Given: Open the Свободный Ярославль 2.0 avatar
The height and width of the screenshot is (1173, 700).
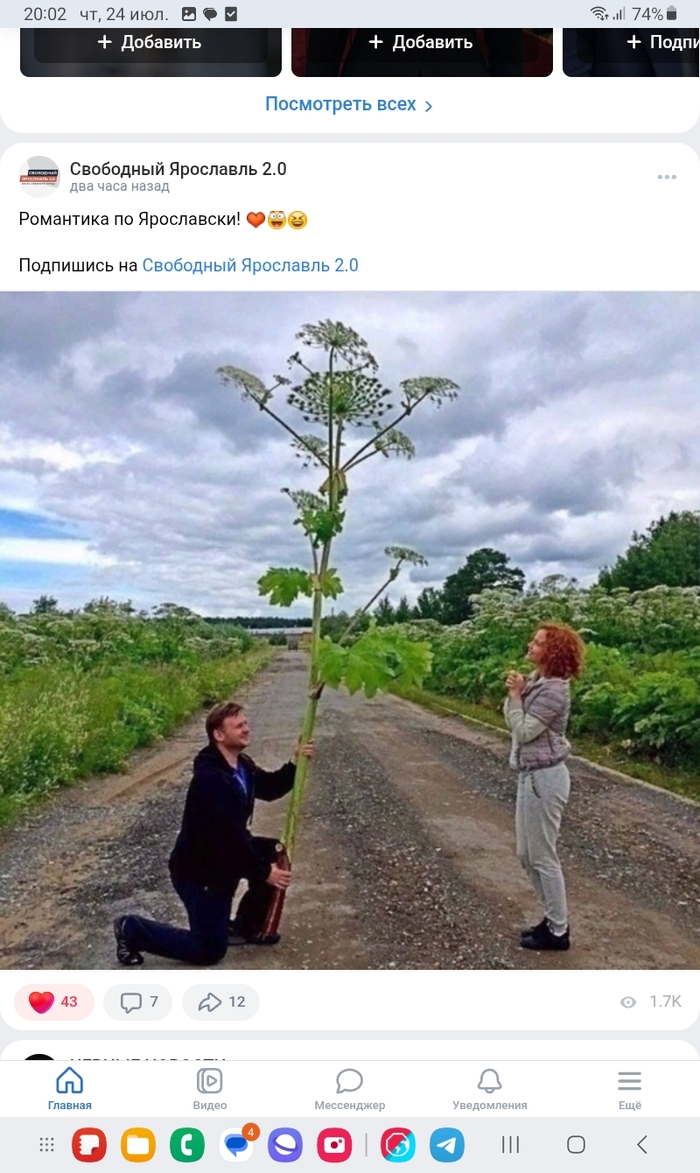Looking at the screenshot, I should point(39,177).
